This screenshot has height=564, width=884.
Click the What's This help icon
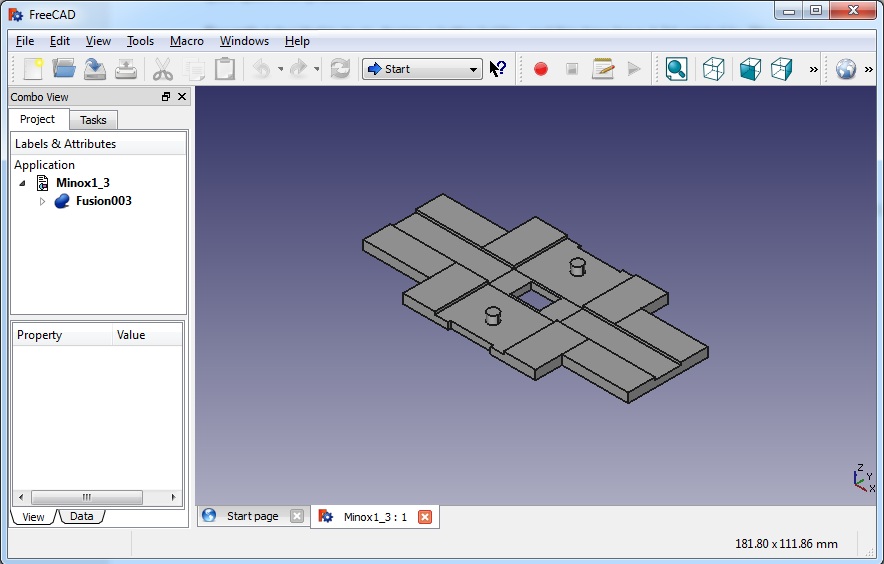[x=498, y=69]
